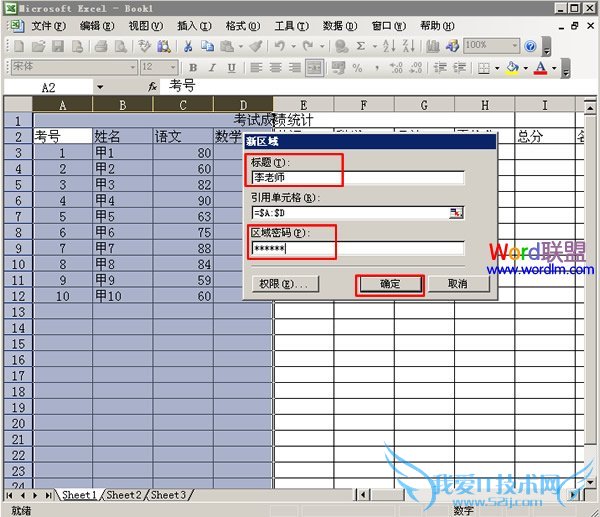
Task: Click the Fill Color paint bucket swatch
Action: click(512, 68)
